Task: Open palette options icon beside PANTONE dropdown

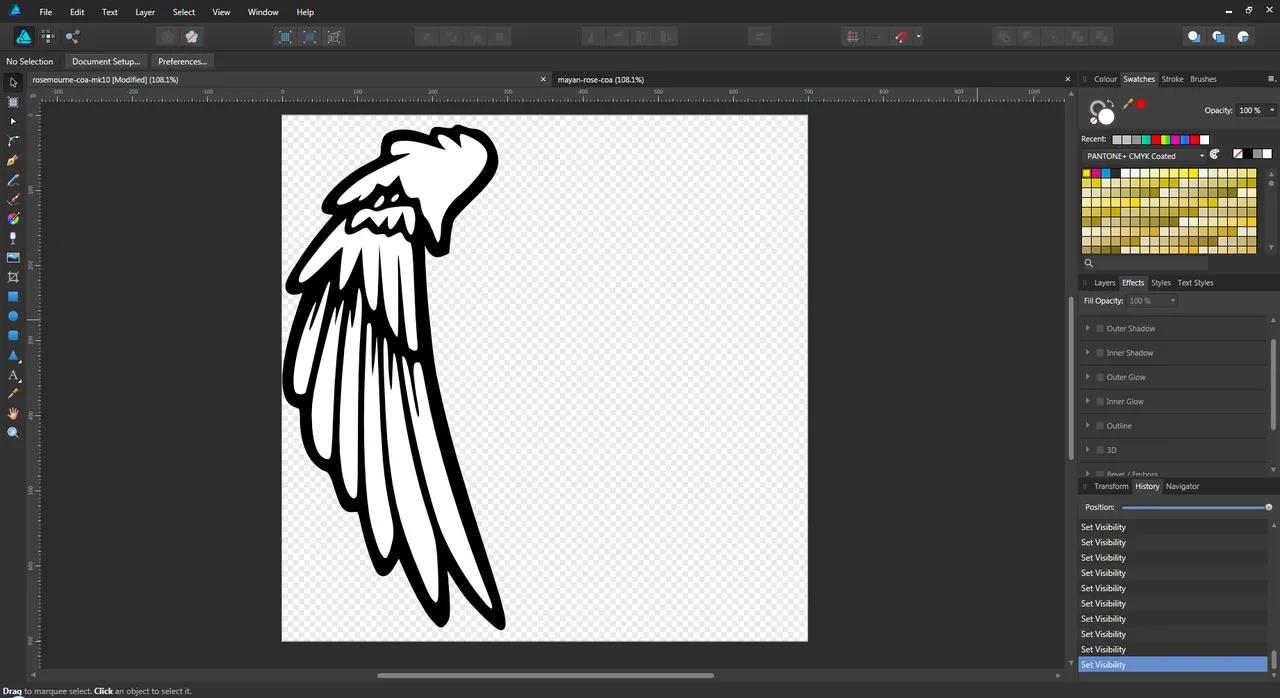Action: point(1215,155)
